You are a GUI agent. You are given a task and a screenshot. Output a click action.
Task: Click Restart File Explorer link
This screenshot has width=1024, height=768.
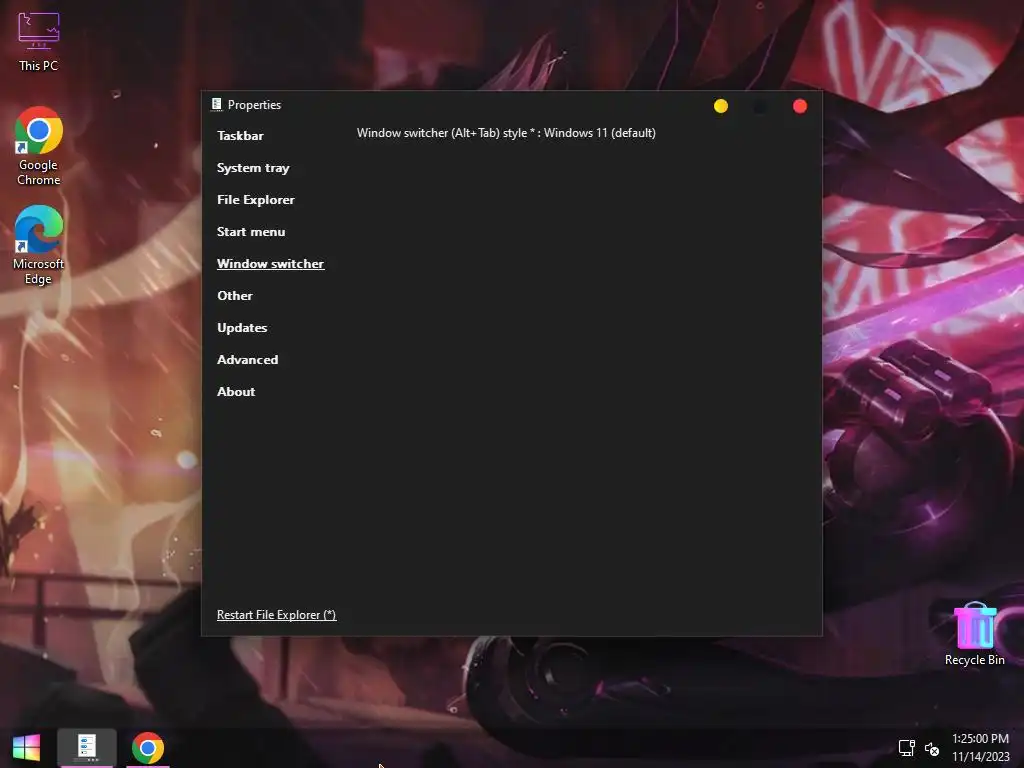tap(276, 615)
